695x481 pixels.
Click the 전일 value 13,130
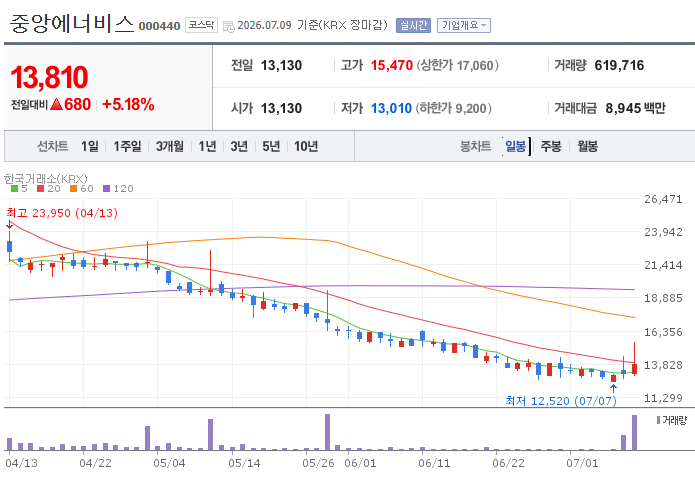coord(281,66)
